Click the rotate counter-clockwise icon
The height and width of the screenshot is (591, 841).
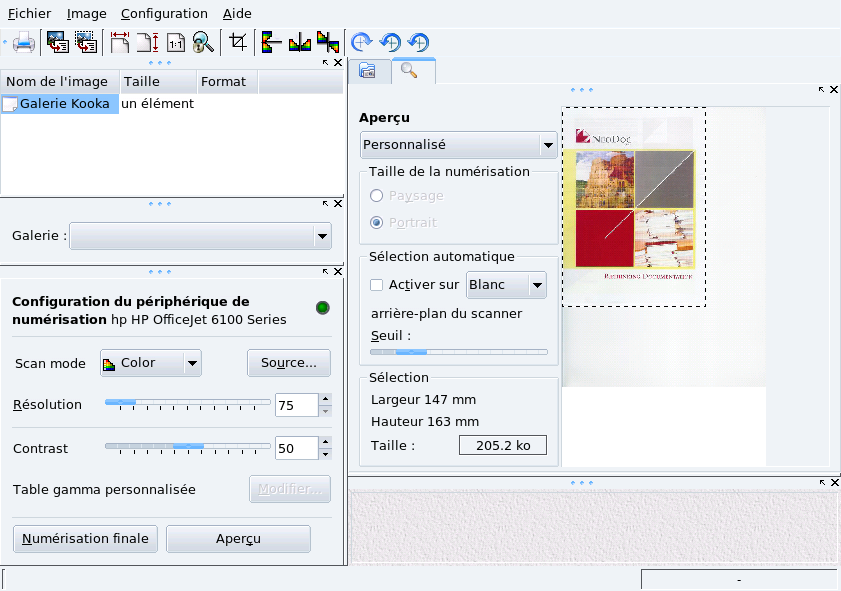(x=390, y=43)
